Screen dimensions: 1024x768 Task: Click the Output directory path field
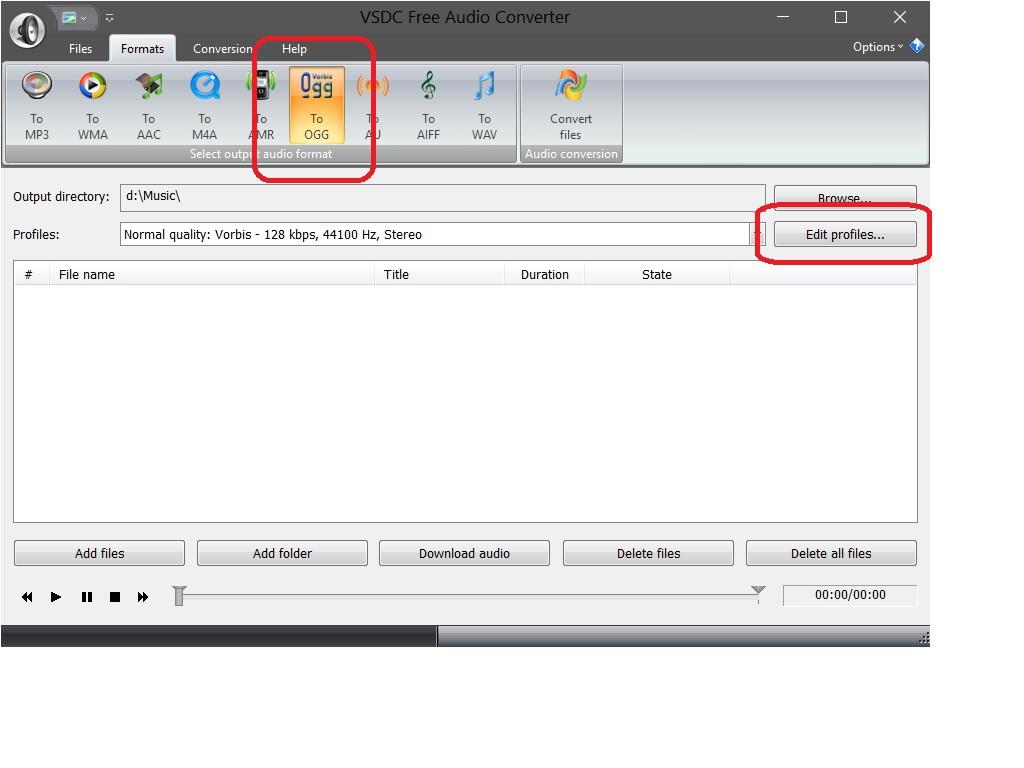pos(443,197)
